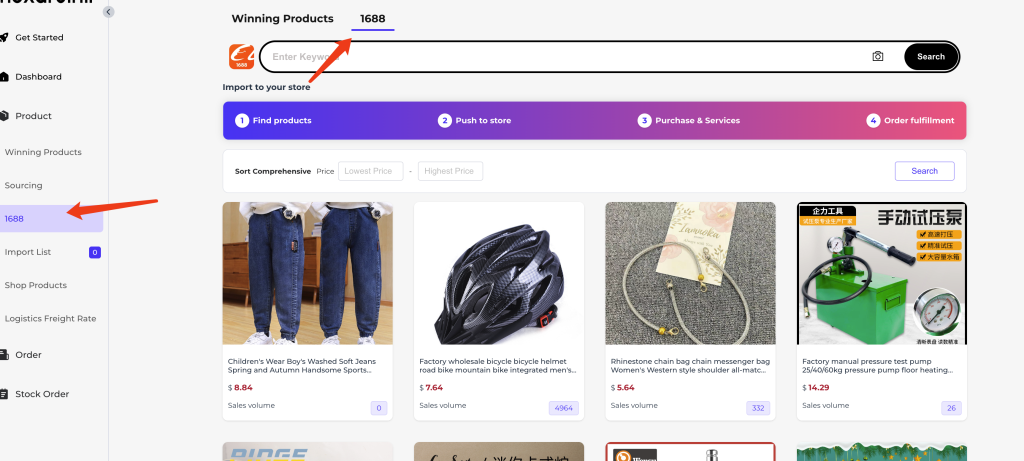
Task: Click the Lowest Price input field
Action: pos(370,171)
